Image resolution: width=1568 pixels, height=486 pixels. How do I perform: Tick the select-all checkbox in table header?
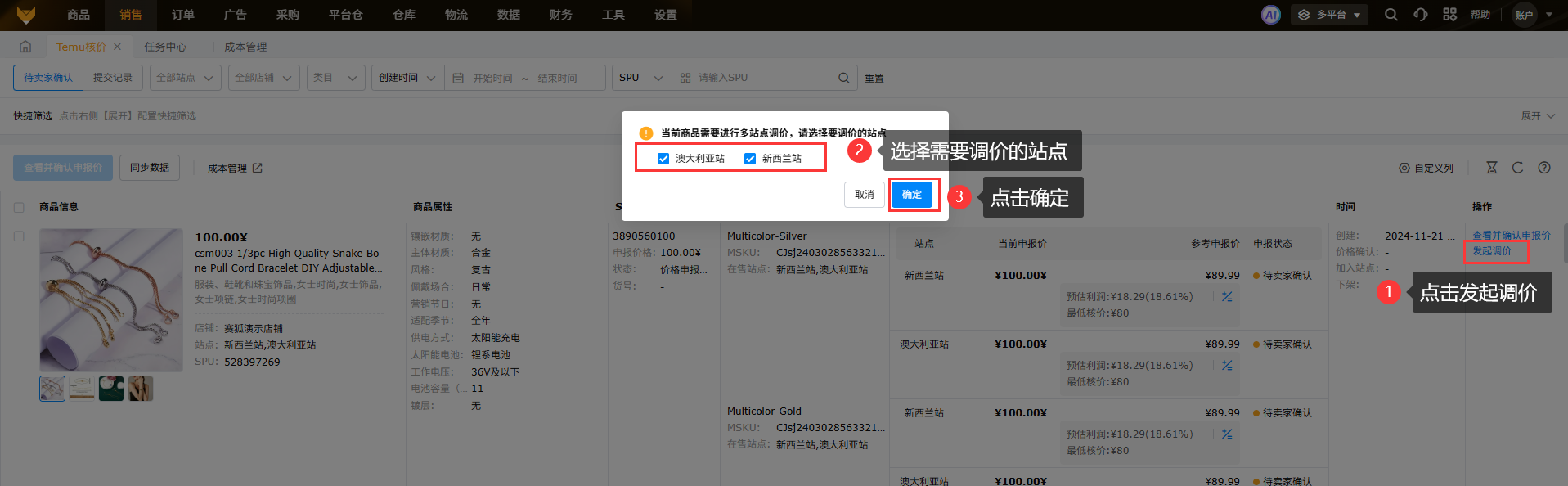point(19,207)
